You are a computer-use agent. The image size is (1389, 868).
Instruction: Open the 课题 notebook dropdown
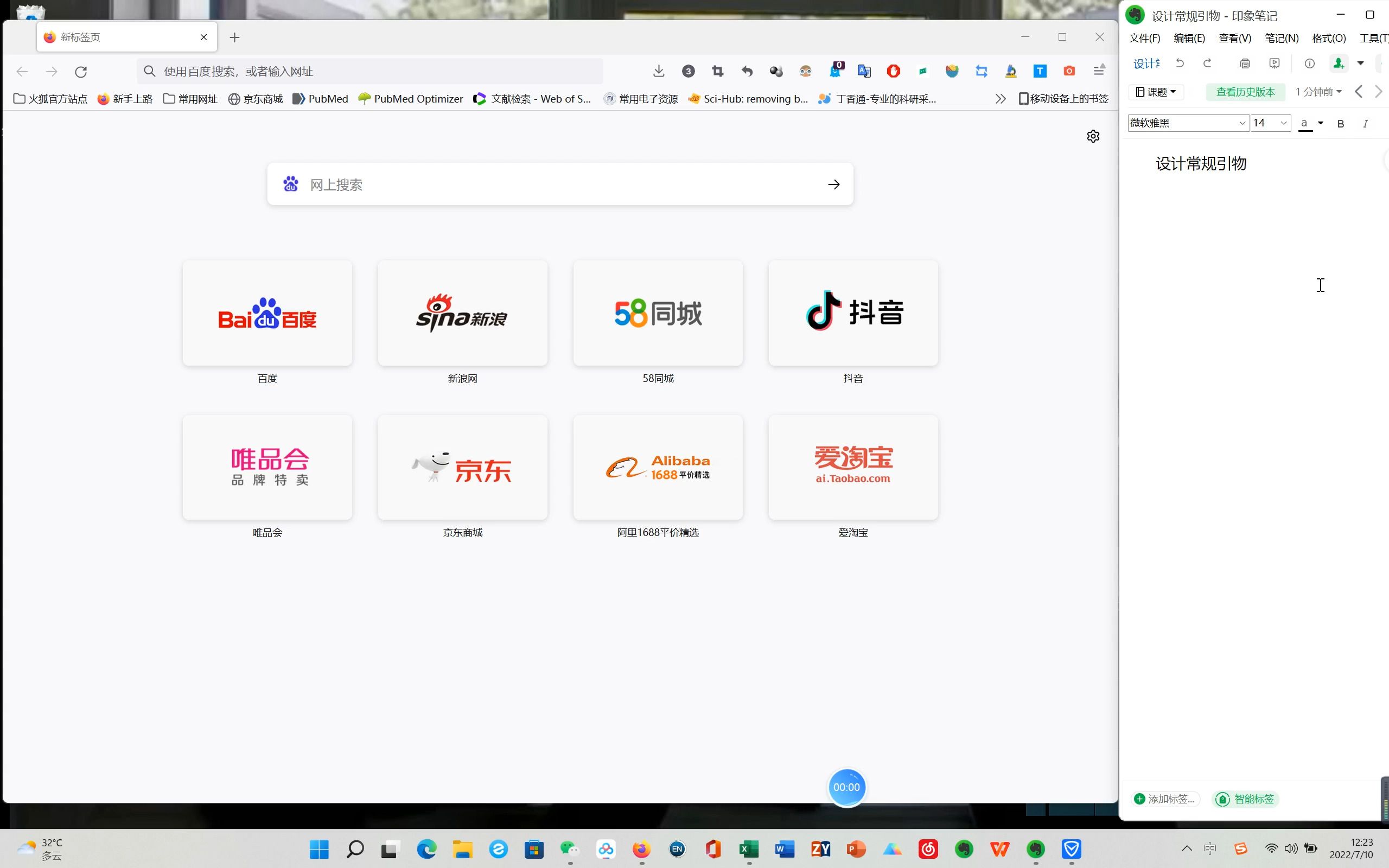[1155, 92]
